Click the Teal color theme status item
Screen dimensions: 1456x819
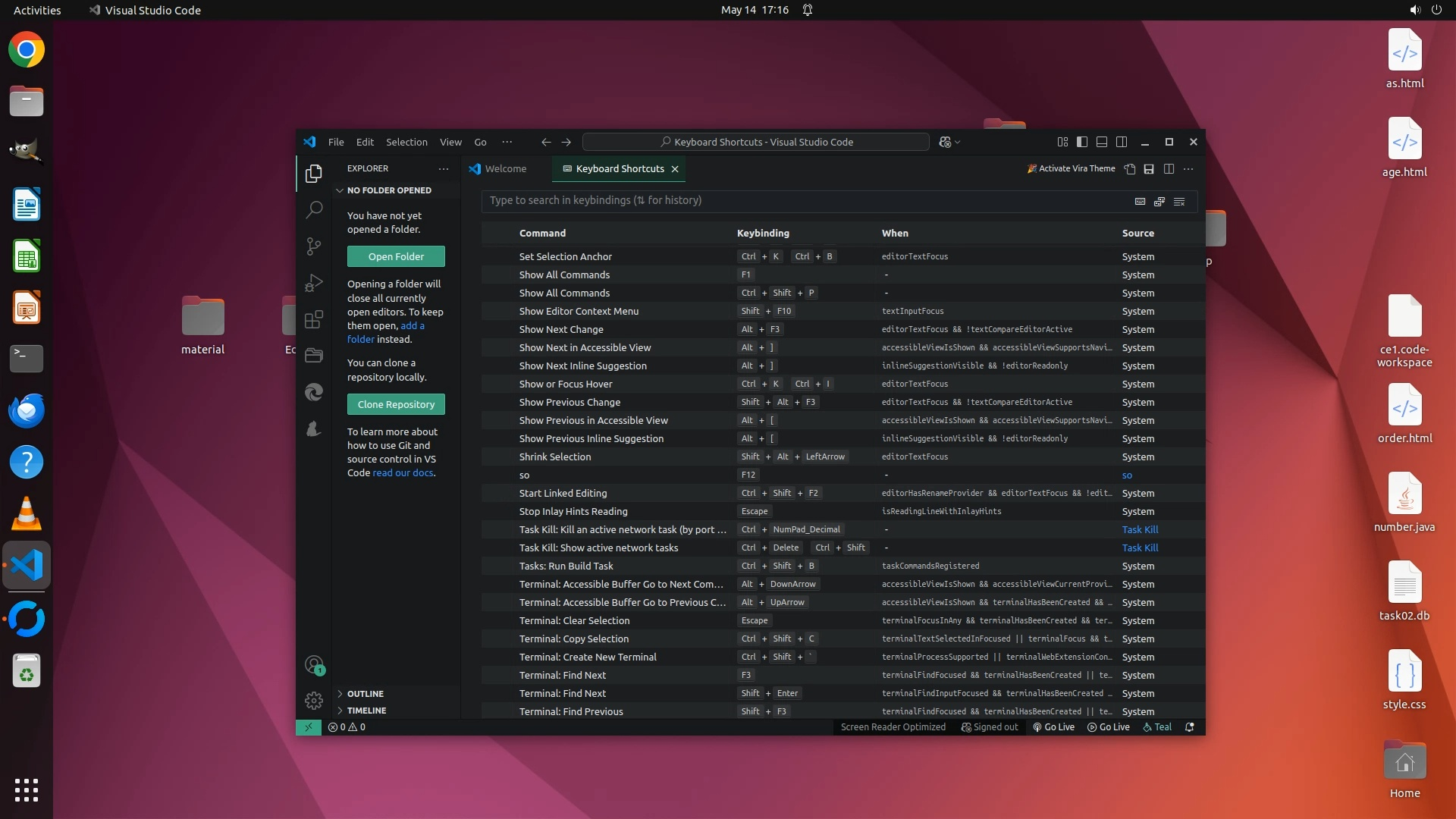point(1157,726)
